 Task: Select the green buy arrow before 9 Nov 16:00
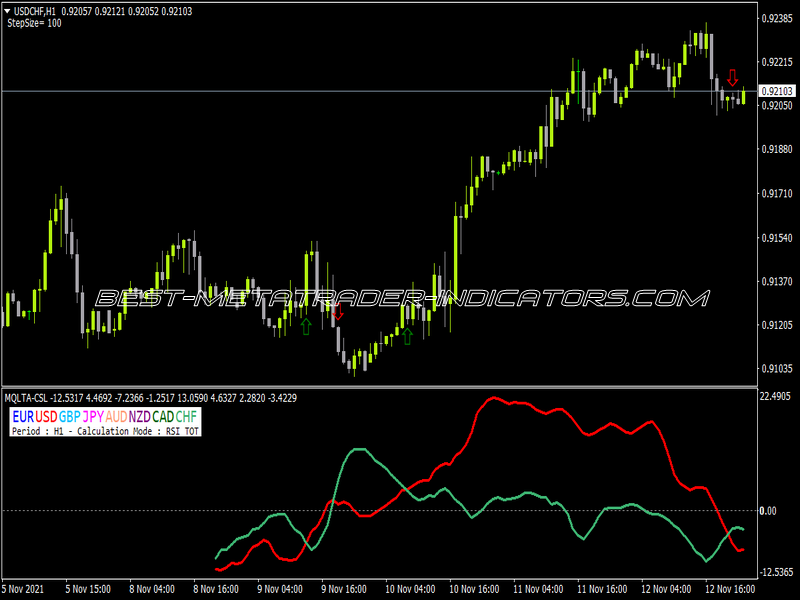(306, 327)
